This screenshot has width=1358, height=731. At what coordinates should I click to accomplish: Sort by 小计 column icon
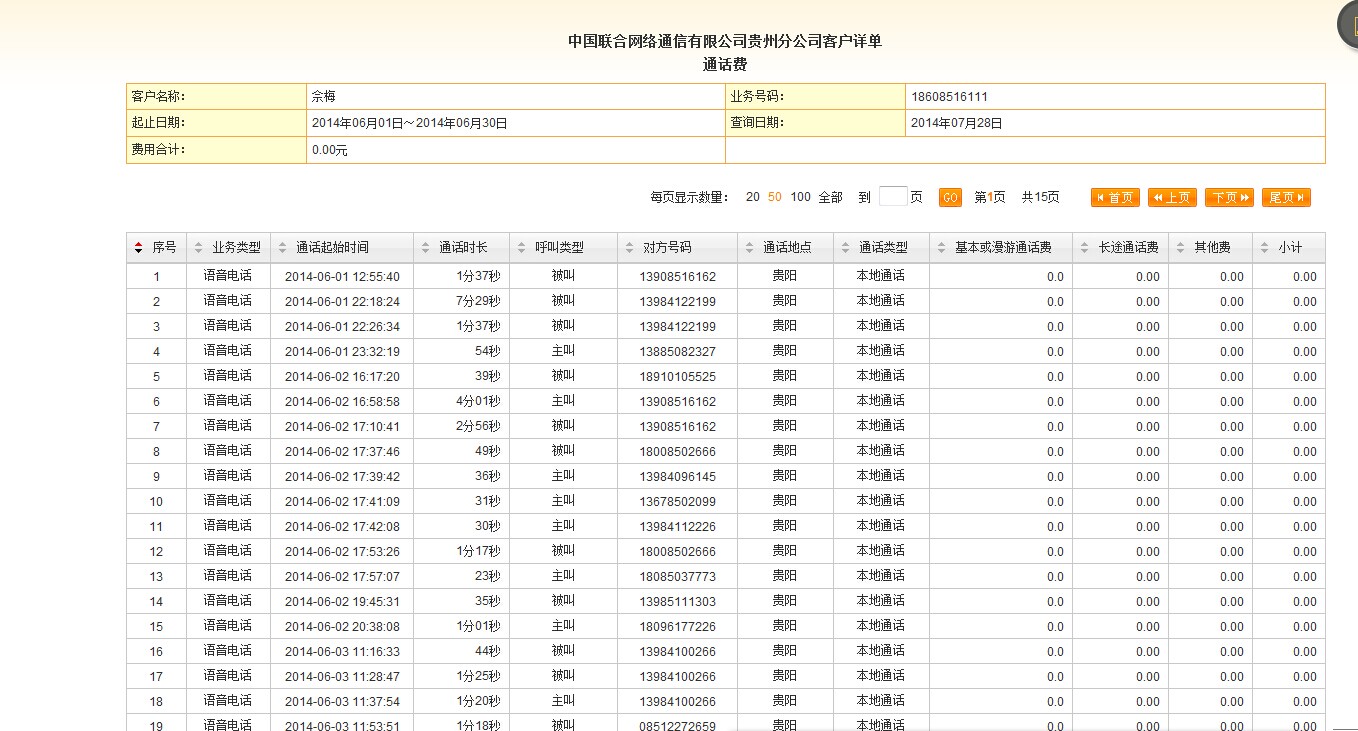(x=1264, y=248)
